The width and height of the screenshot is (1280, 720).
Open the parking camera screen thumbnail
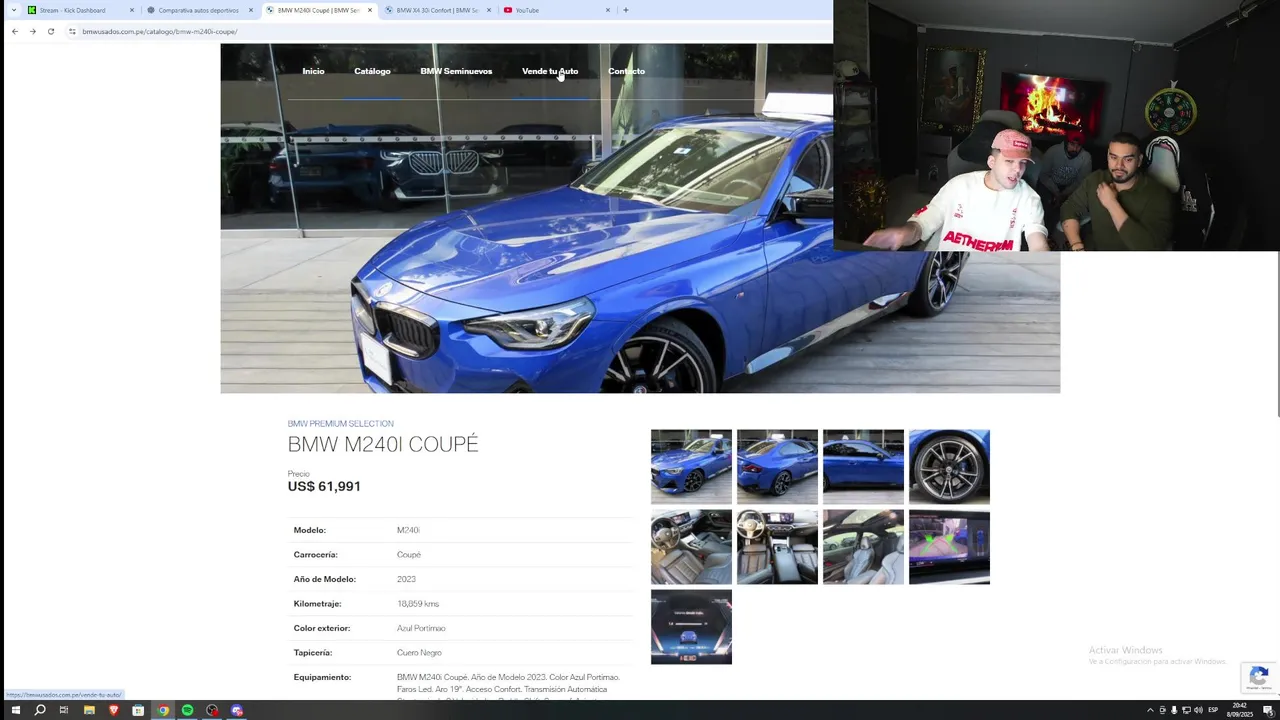[949, 547]
